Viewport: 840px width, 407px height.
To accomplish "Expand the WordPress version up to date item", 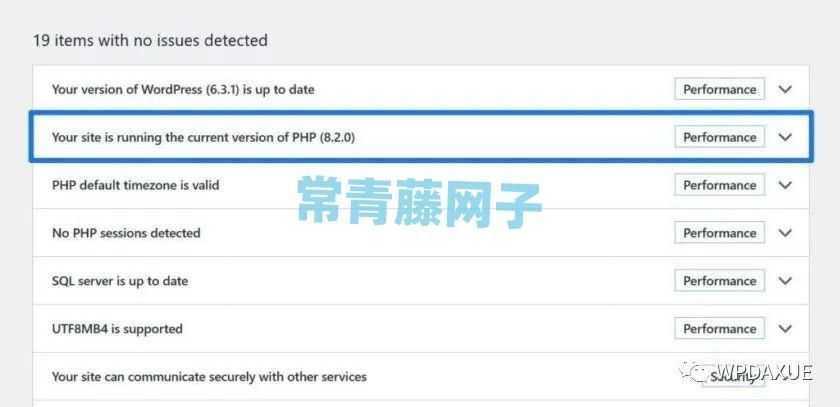I will (x=785, y=89).
